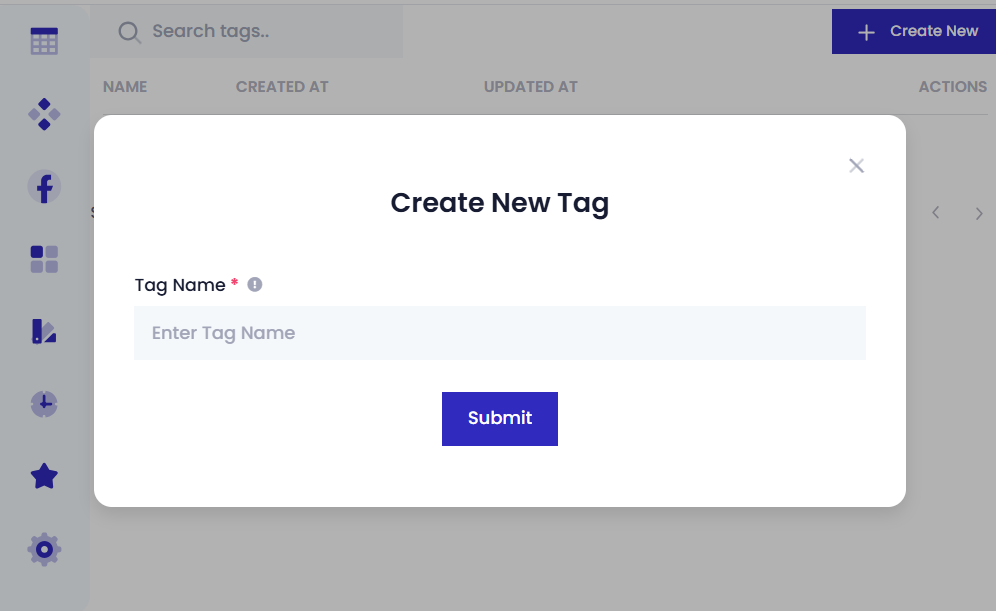Open the table grid sidebar icon
The image size is (996, 611).
(x=44, y=41)
